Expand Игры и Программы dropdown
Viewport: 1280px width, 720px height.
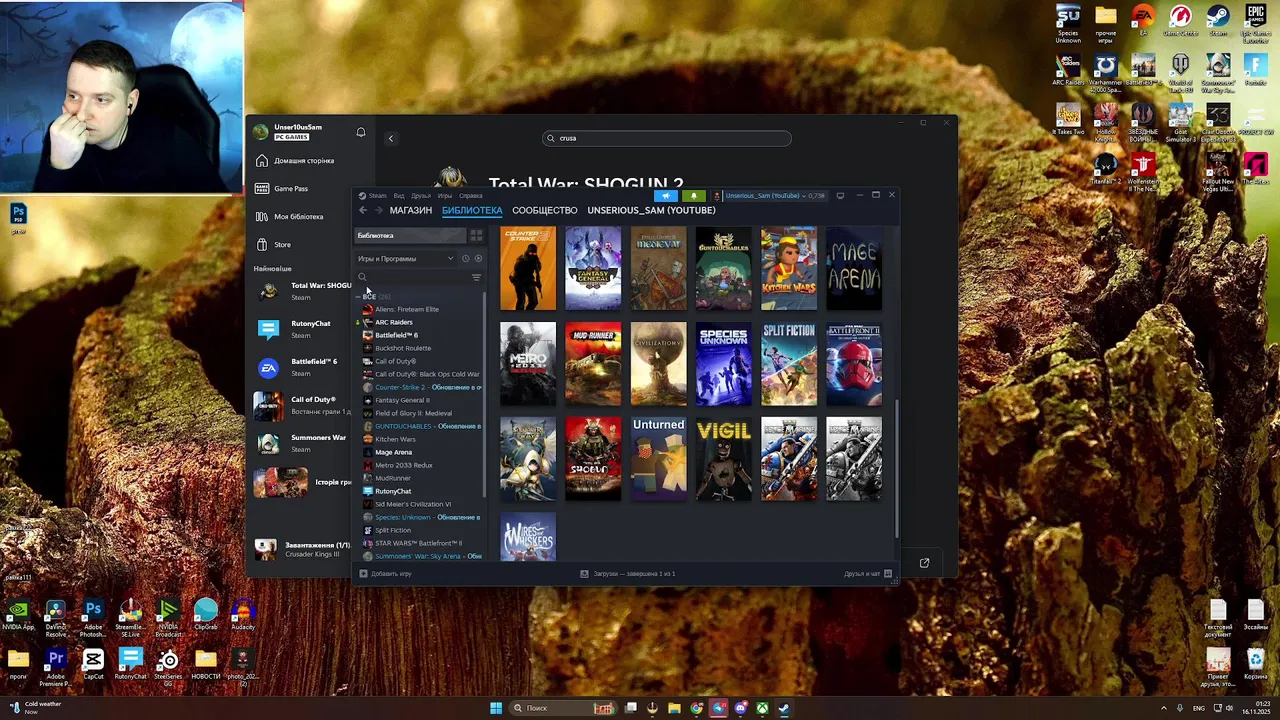click(x=405, y=258)
